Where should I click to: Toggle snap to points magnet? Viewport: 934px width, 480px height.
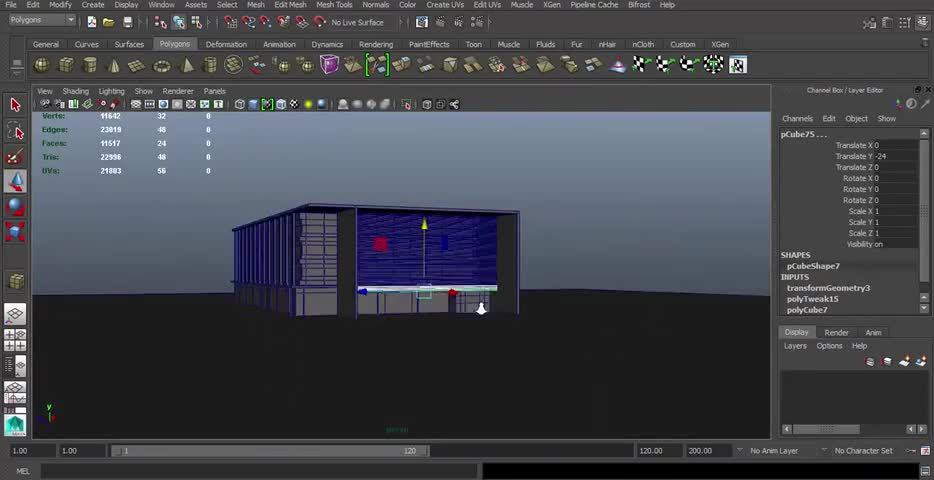click(x=266, y=23)
